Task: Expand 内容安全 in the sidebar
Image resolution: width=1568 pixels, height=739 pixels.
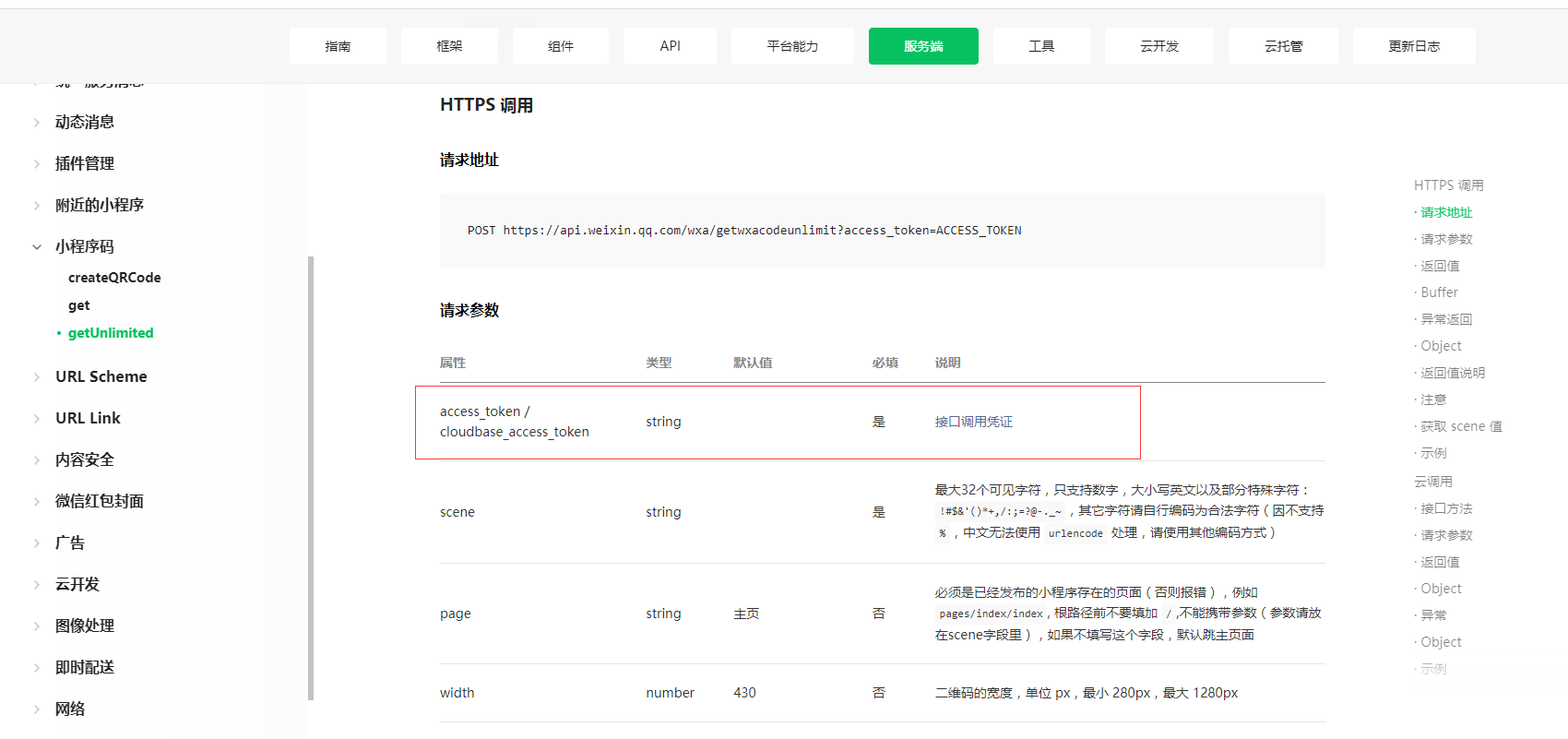Action: coord(85,459)
